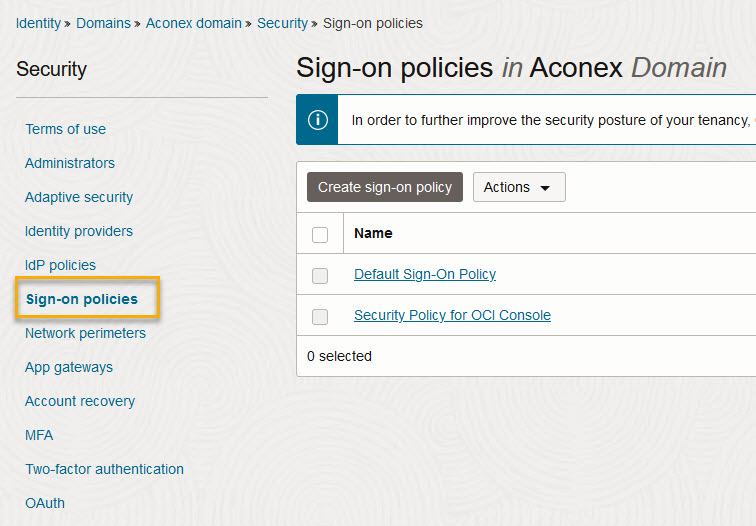Screen dimensions: 756x526
Task: Check the Security Policy for OCI Console checkbox
Action: [320, 317]
